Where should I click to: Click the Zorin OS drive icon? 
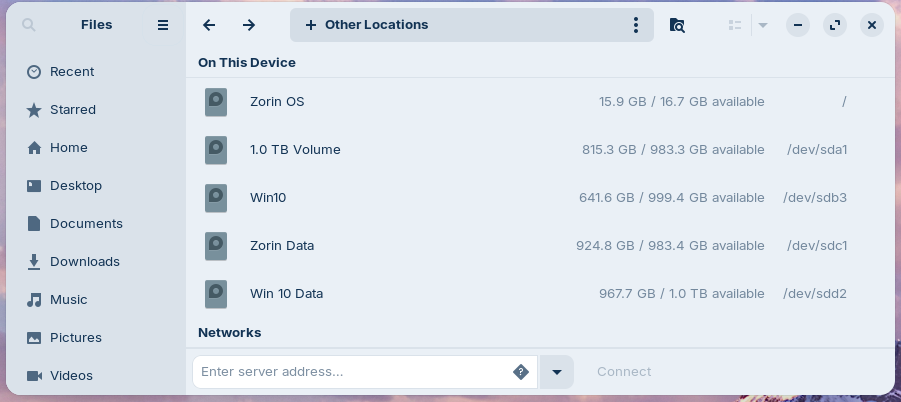pos(216,102)
